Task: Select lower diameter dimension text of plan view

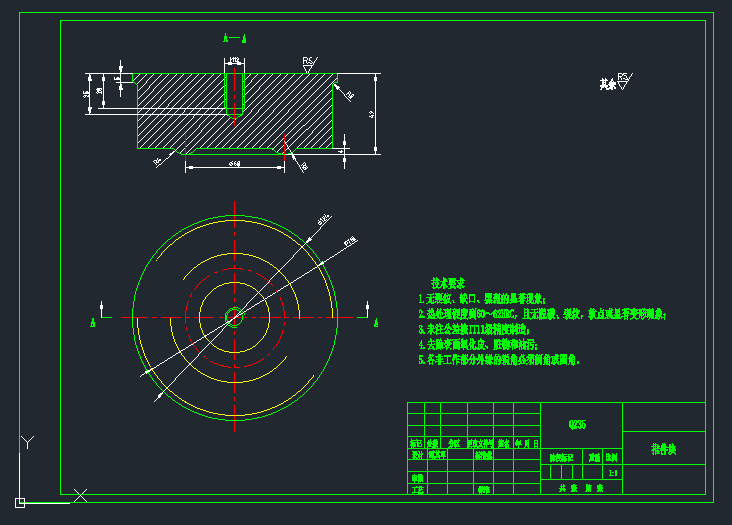Action: (x=350, y=241)
